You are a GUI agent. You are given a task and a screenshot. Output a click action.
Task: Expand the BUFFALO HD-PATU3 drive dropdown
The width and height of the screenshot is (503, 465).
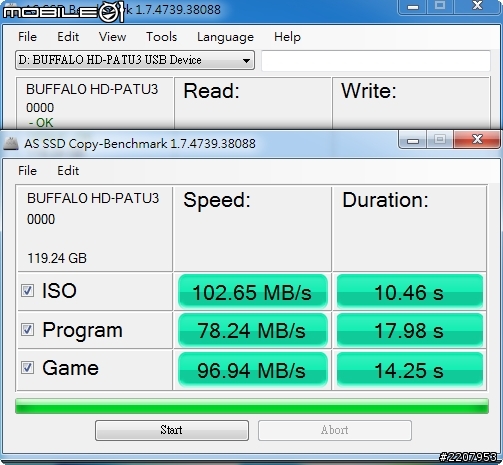point(135,60)
